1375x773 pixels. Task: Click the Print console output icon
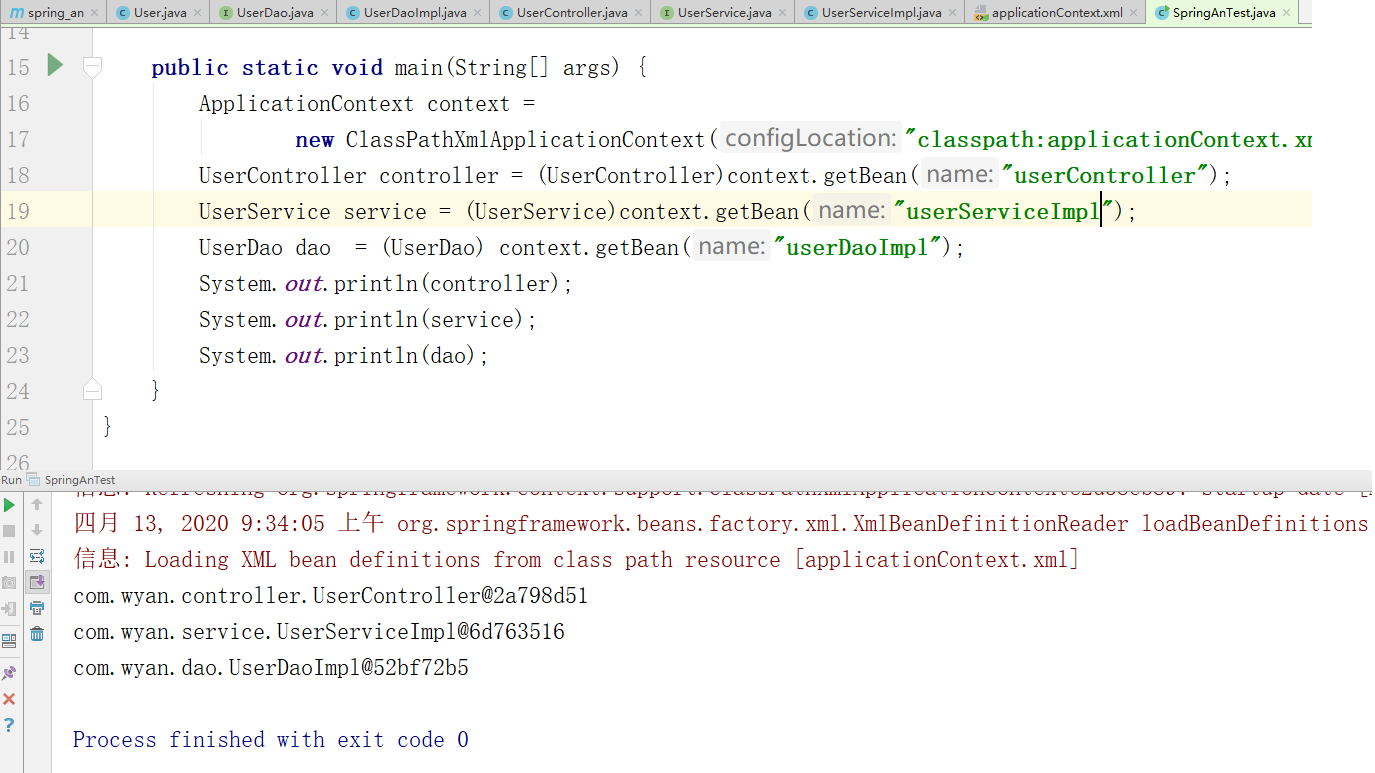pyautogui.click(x=37, y=608)
